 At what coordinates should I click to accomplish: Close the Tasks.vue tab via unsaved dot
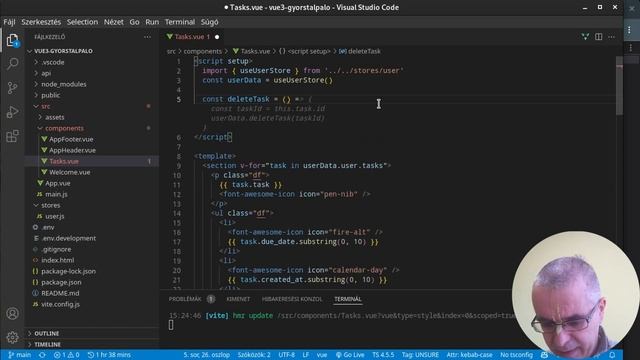(217, 37)
